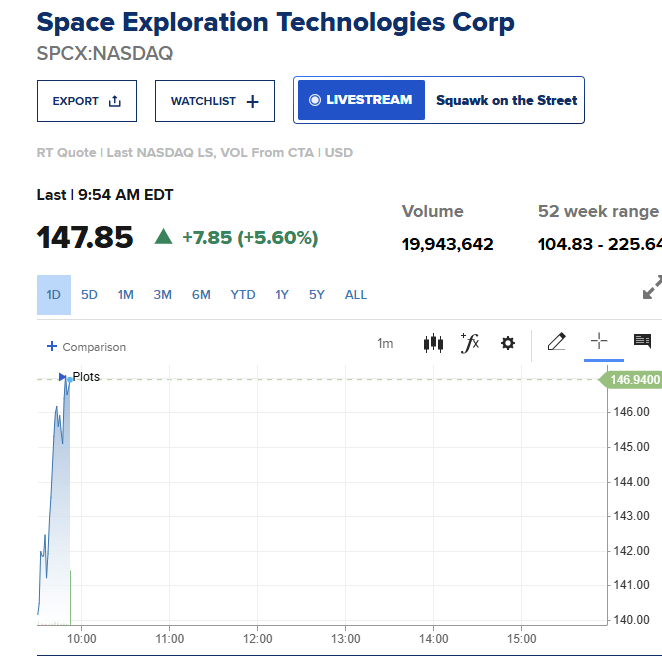The width and height of the screenshot is (662, 656).
Task: Add stock via WATCHLIST button
Action: 215,101
